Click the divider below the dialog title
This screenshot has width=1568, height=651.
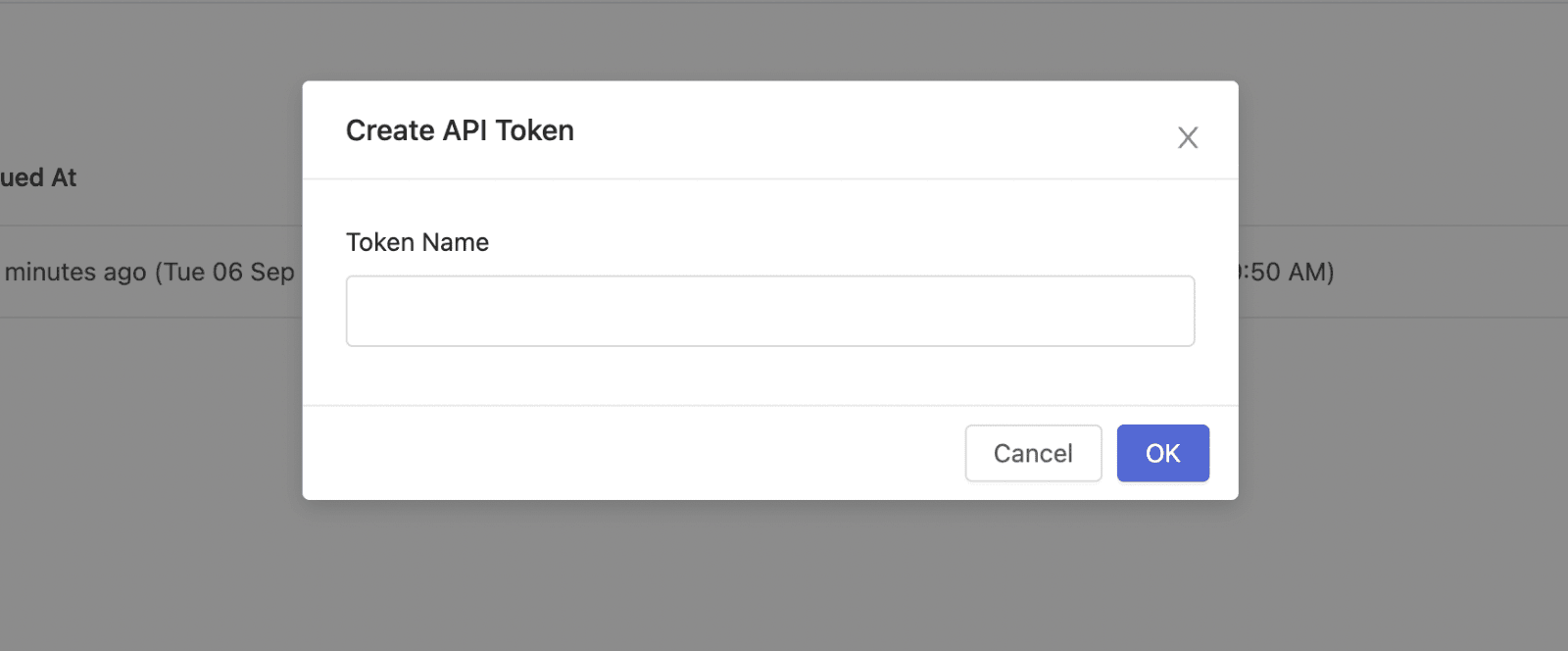(x=769, y=179)
